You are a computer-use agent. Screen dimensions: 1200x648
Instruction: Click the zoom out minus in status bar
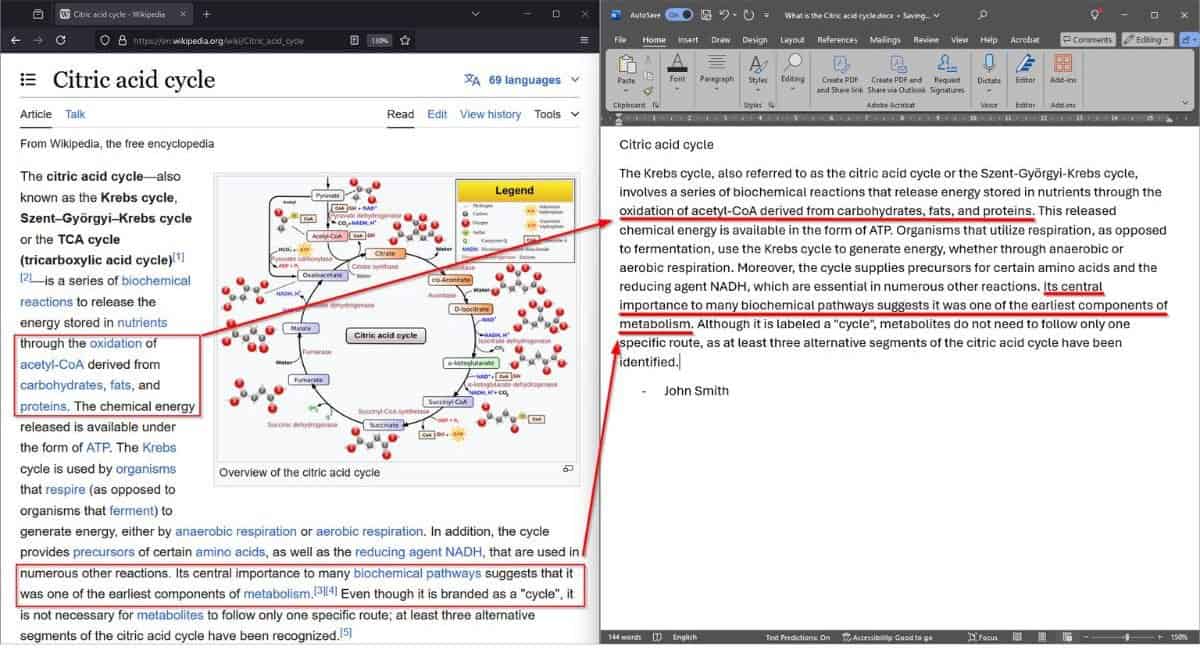[1087, 637]
